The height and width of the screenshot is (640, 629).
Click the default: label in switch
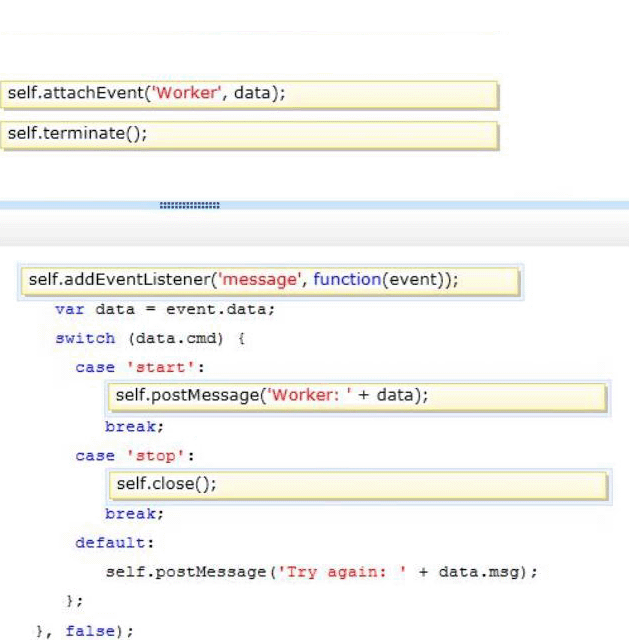pos(114,542)
